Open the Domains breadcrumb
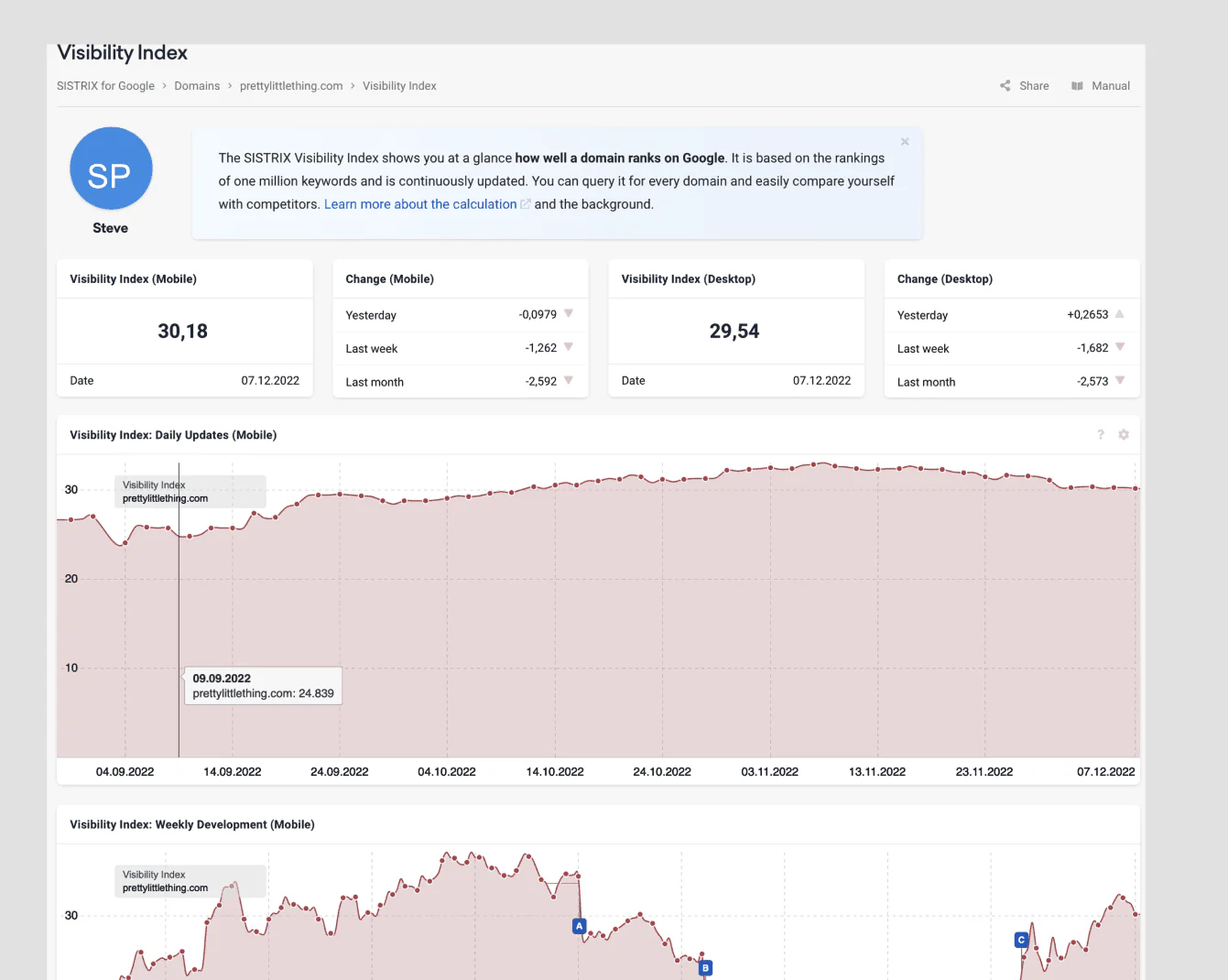 (197, 86)
